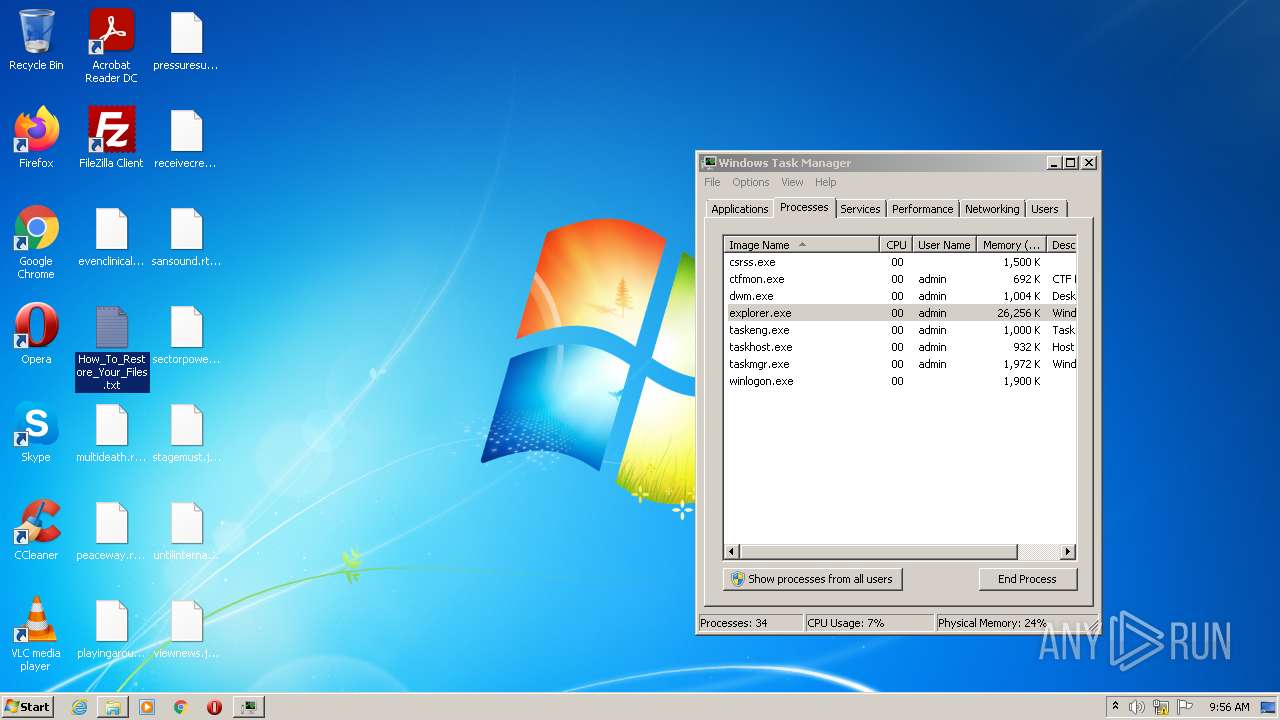Select the Acrobat Reader DC shortcut
This screenshot has height=720, width=1280.
coord(111,46)
